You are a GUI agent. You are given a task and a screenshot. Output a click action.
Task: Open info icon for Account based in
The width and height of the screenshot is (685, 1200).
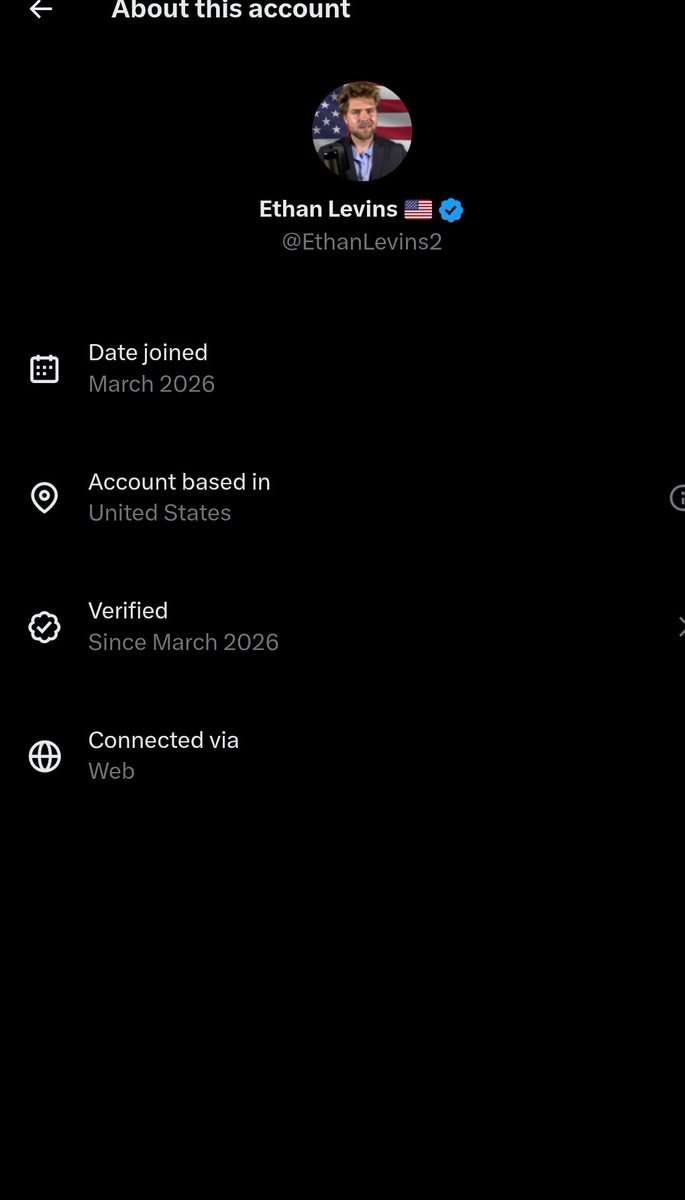(x=678, y=497)
